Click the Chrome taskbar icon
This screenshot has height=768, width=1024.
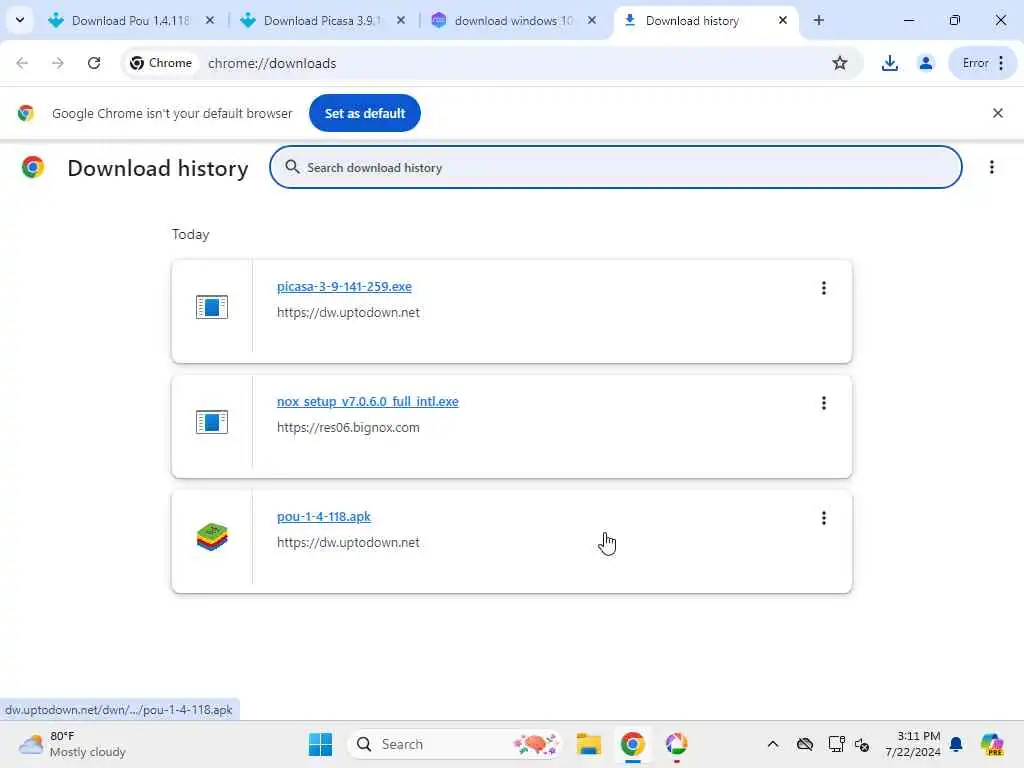632,744
